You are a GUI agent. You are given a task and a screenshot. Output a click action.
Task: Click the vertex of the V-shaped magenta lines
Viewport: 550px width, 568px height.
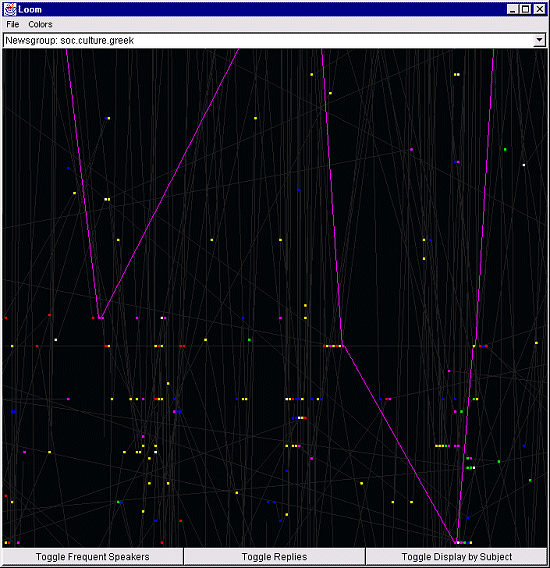[100, 318]
